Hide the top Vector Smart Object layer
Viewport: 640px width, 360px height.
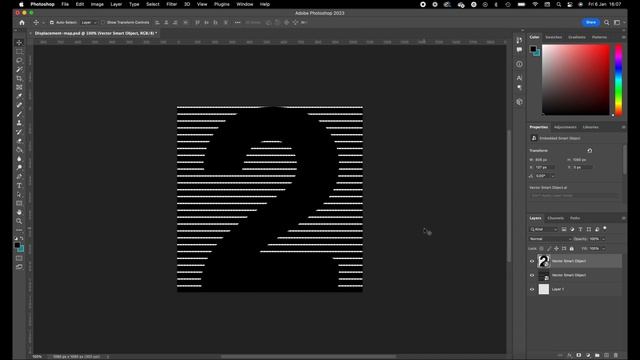tap(532, 261)
